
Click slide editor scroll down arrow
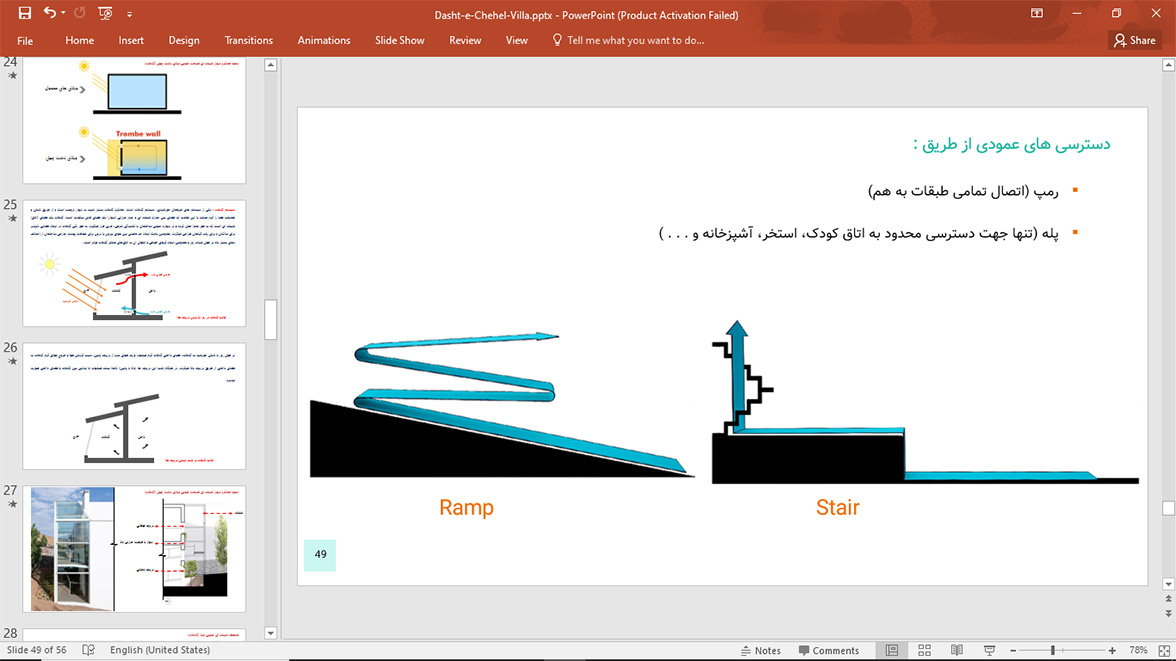click(x=1168, y=584)
